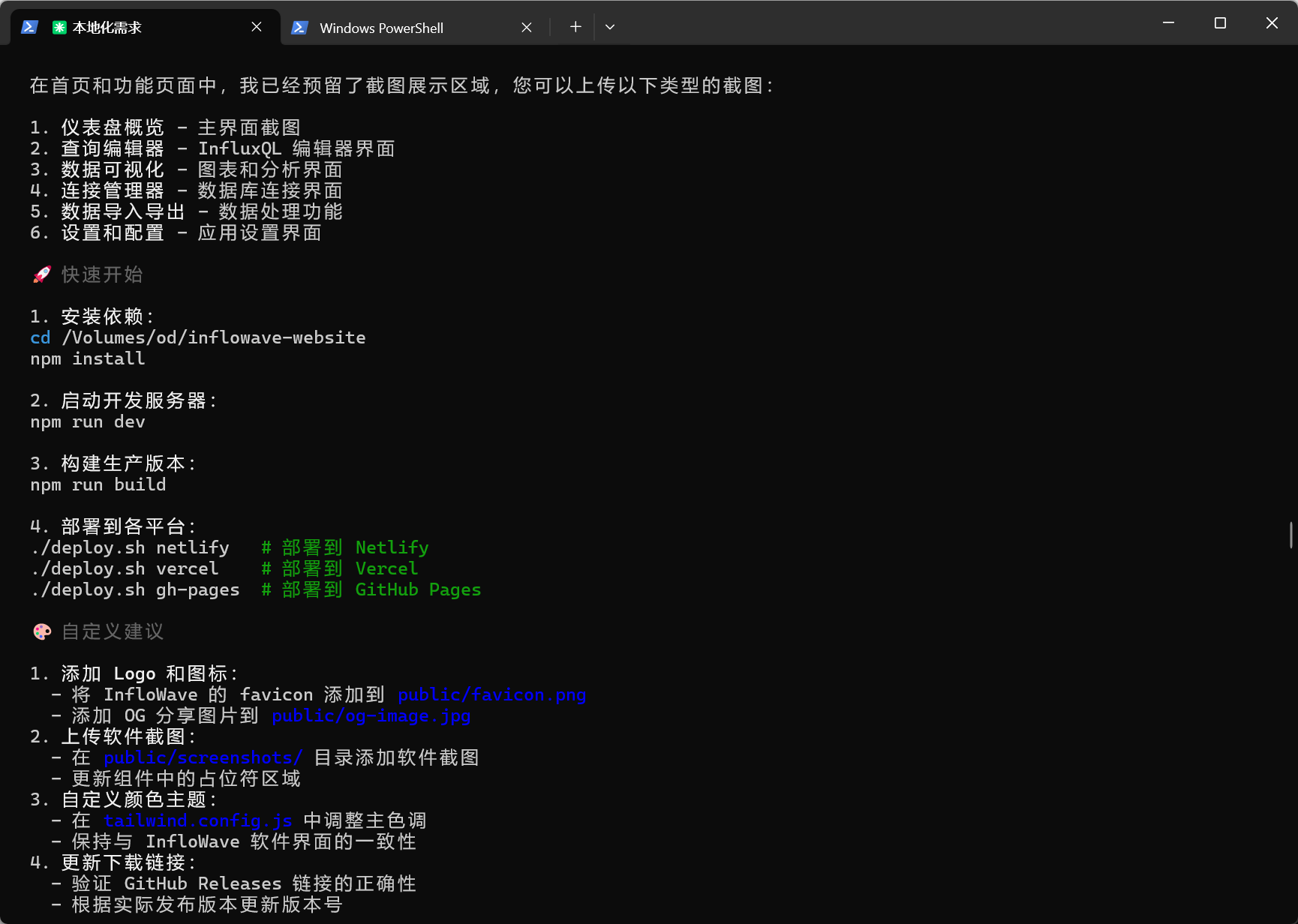Minimize the terminal window
Screen dimensions: 1298x924
click(1168, 23)
